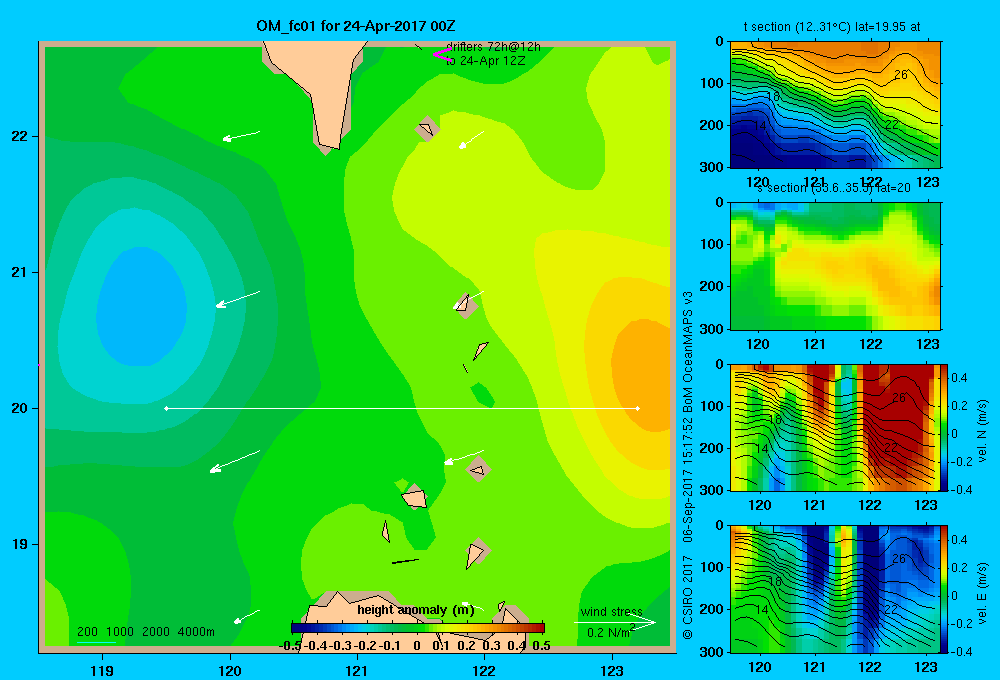The width and height of the screenshot is (1000, 680).
Task: Click longitude label '123' on map axis
Action: (x=612, y=670)
